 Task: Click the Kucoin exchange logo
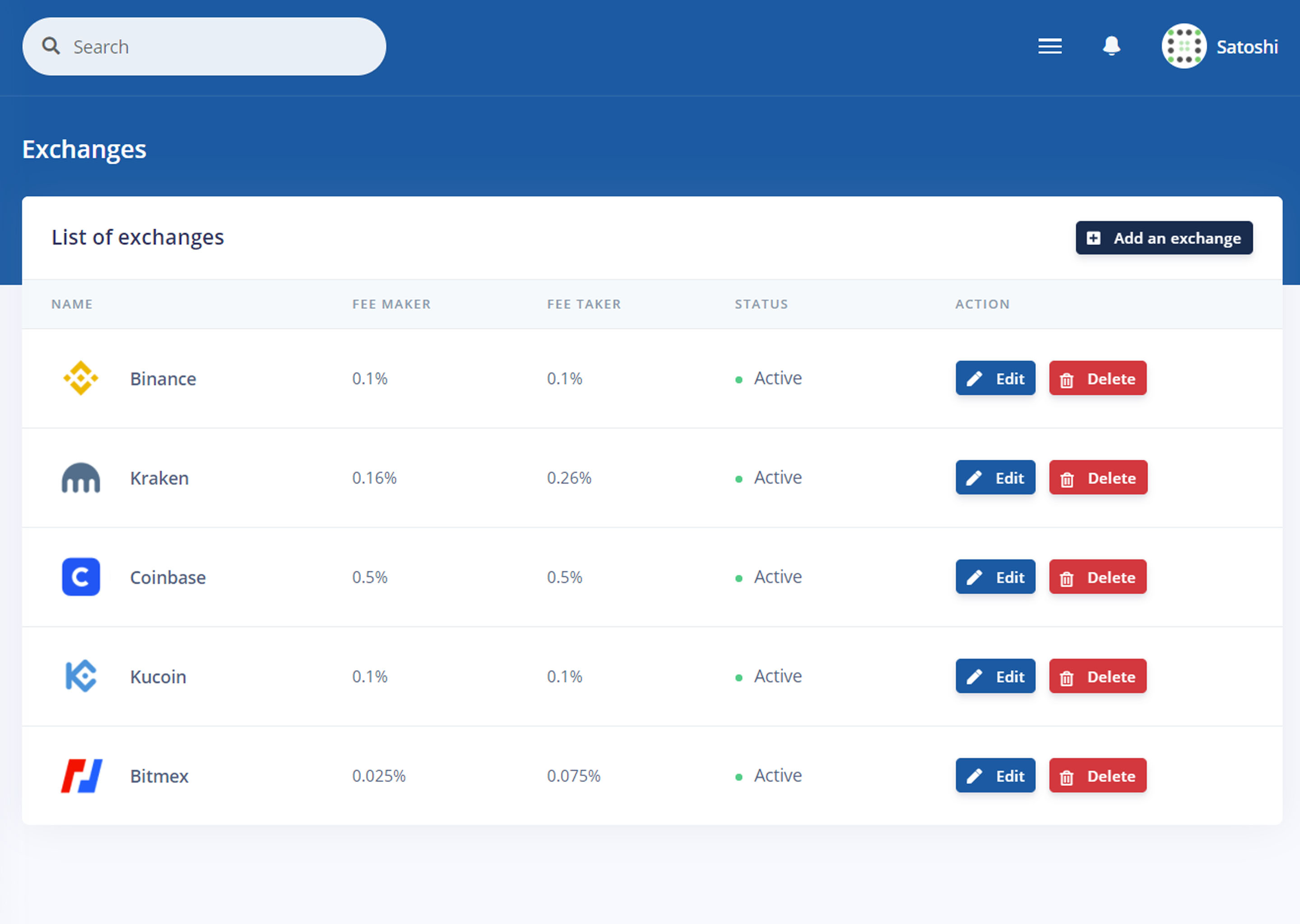(80, 676)
